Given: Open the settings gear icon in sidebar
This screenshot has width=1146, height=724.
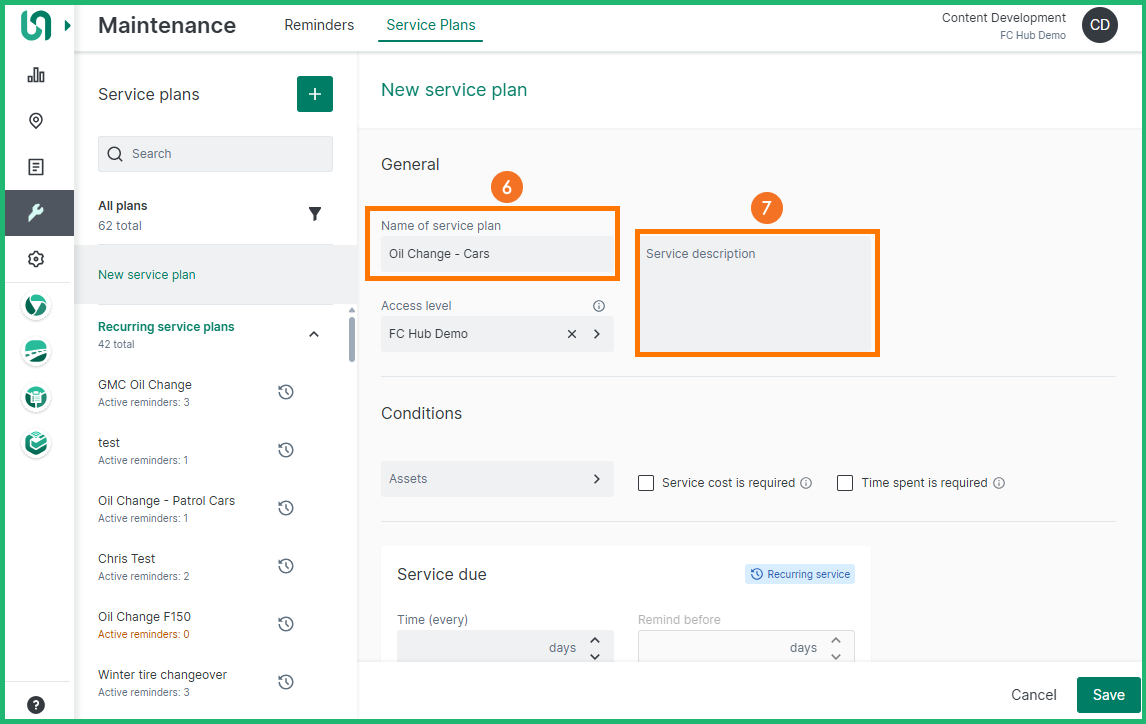Looking at the screenshot, I should tap(36, 259).
